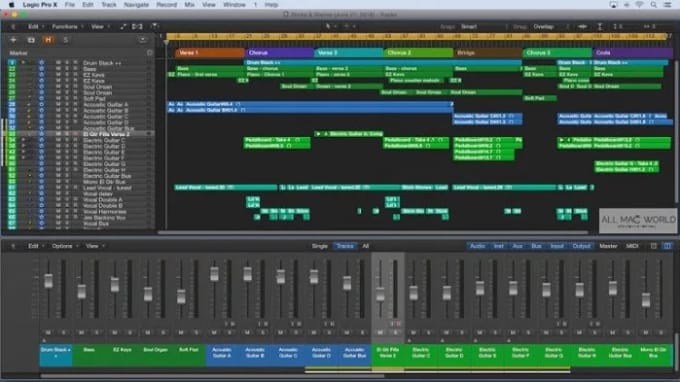
Task: Click the power icon on Acoustic Guitar B
Action: coord(42,111)
